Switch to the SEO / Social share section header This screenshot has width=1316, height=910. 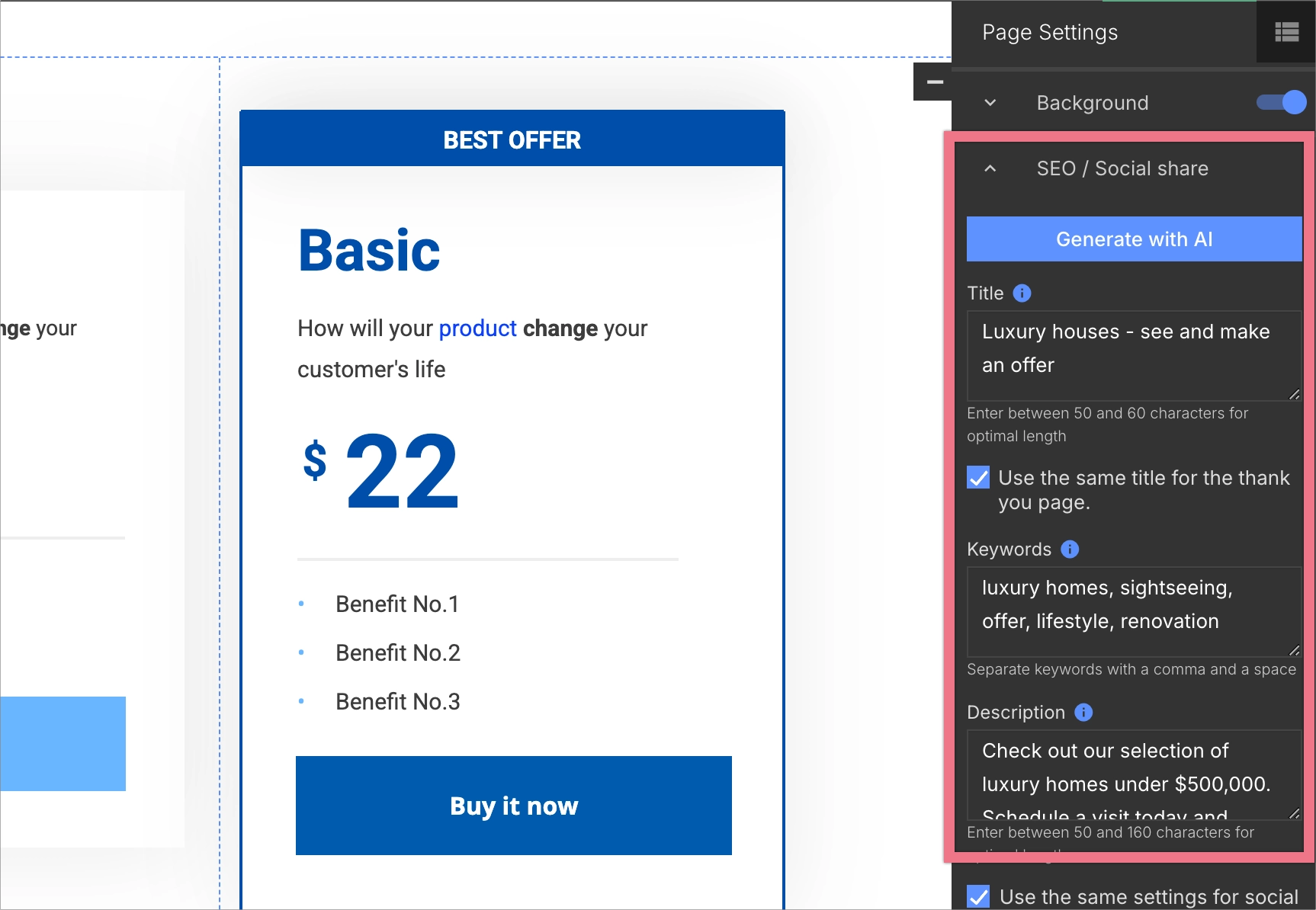pyautogui.click(x=1122, y=168)
